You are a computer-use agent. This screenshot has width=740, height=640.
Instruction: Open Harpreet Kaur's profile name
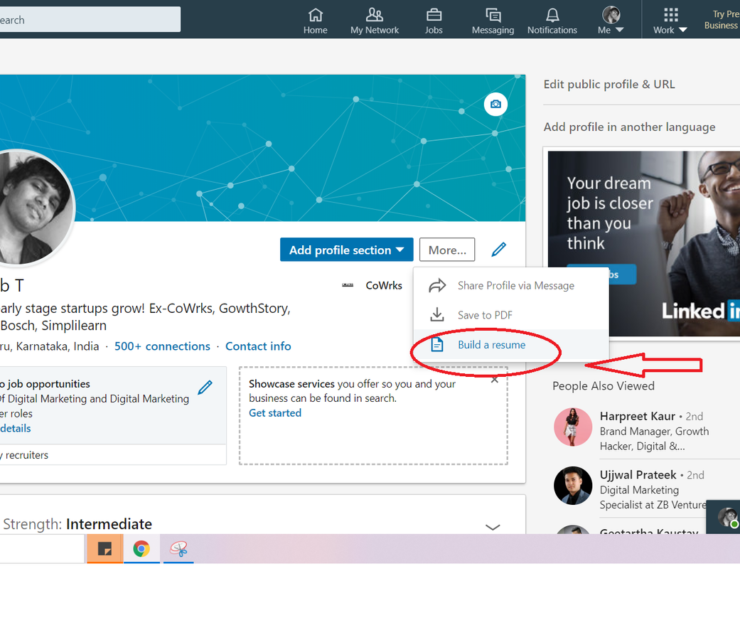pyautogui.click(x=637, y=416)
